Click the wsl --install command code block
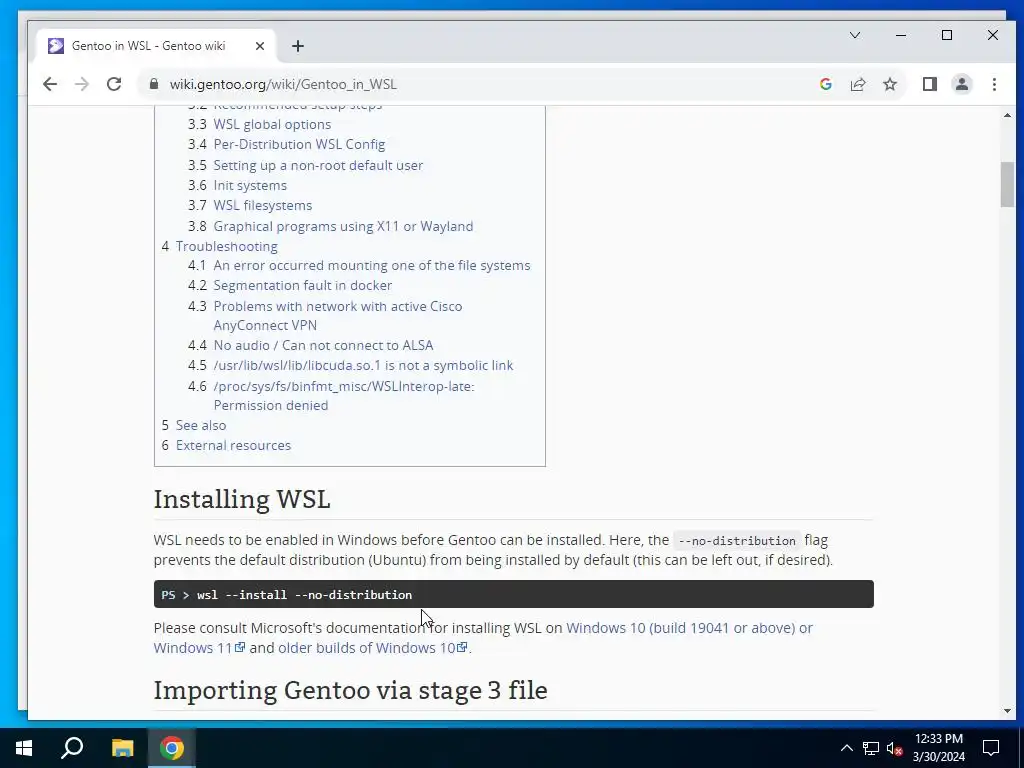This screenshot has height=768, width=1024. click(513, 594)
